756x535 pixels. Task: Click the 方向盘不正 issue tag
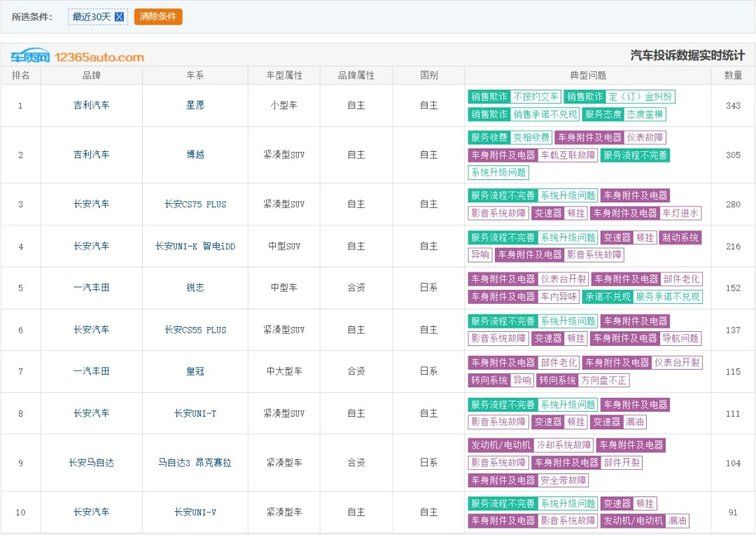point(604,381)
